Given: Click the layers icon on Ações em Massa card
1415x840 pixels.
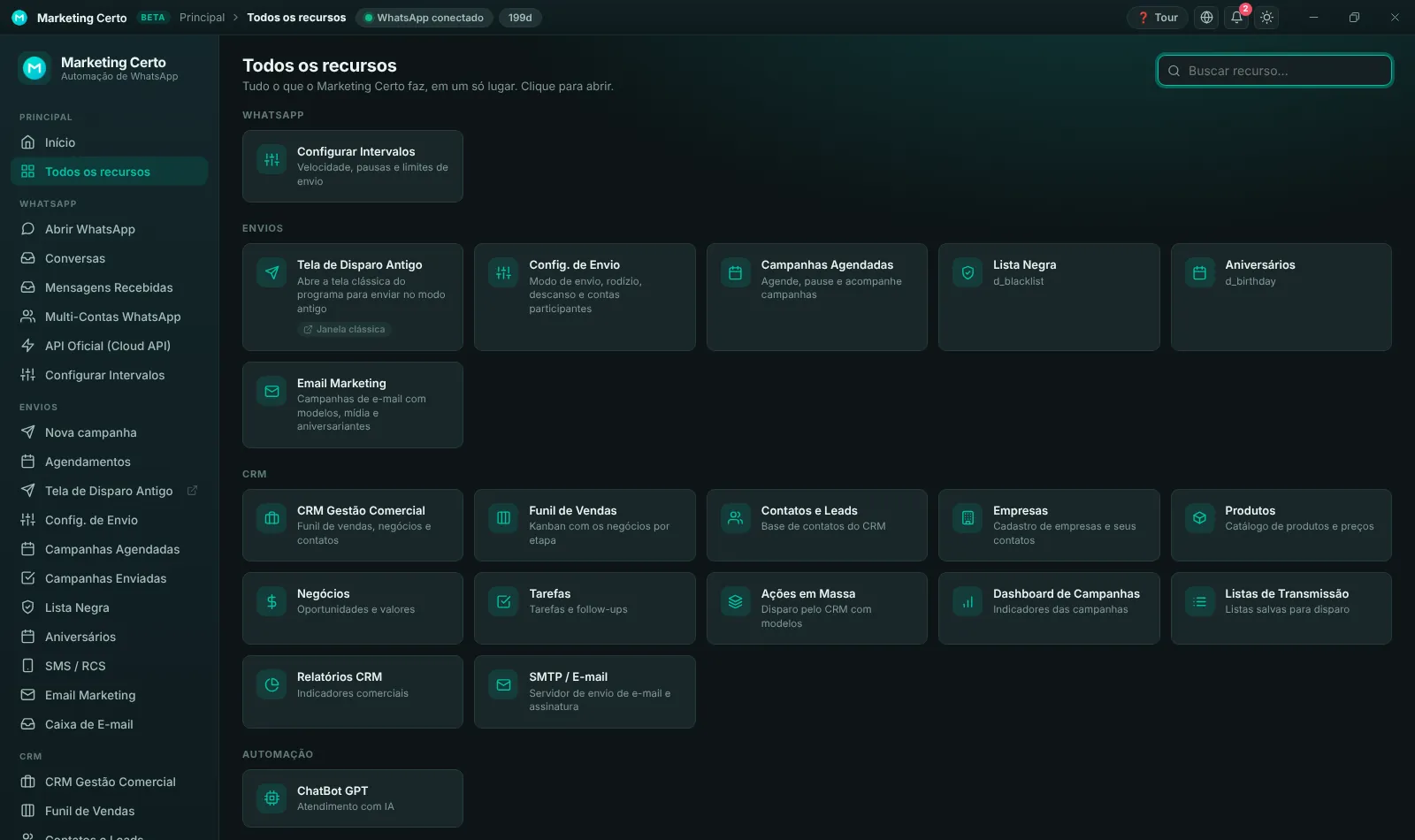Looking at the screenshot, I should pyautogui.click(x=735, y=602).
